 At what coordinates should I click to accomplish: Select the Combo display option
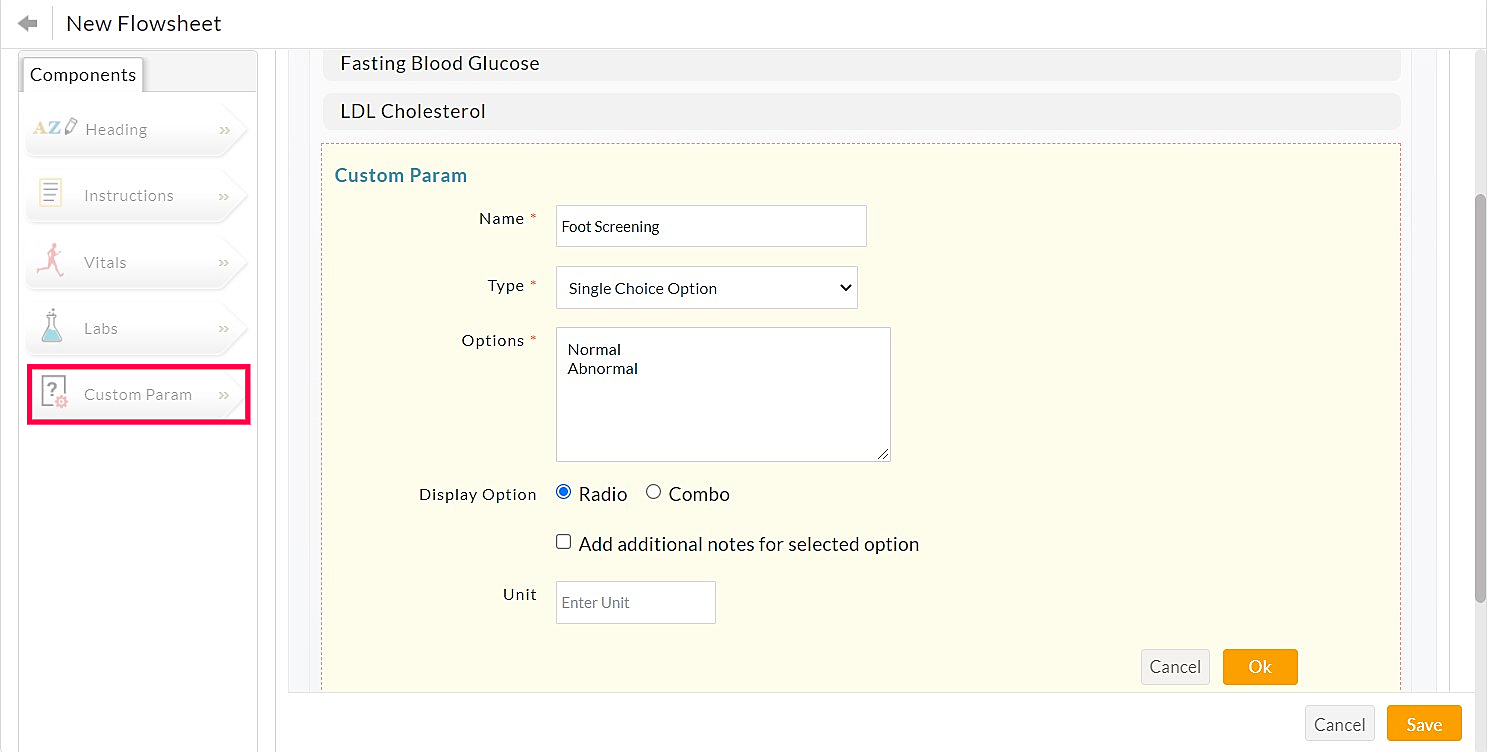(654, 492)
